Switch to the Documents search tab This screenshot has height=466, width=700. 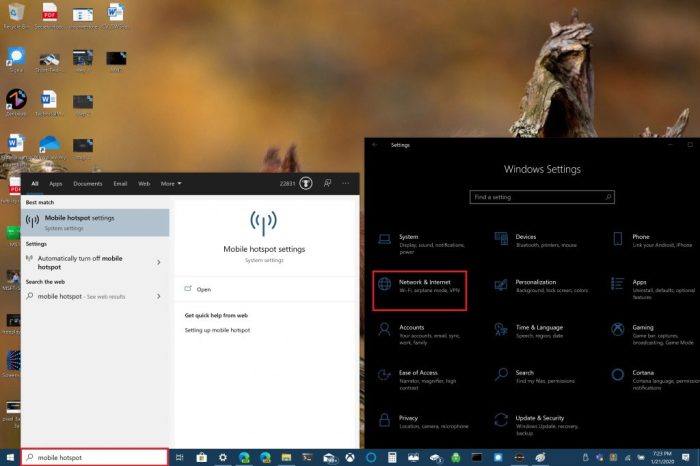click(x=88, y=184)
